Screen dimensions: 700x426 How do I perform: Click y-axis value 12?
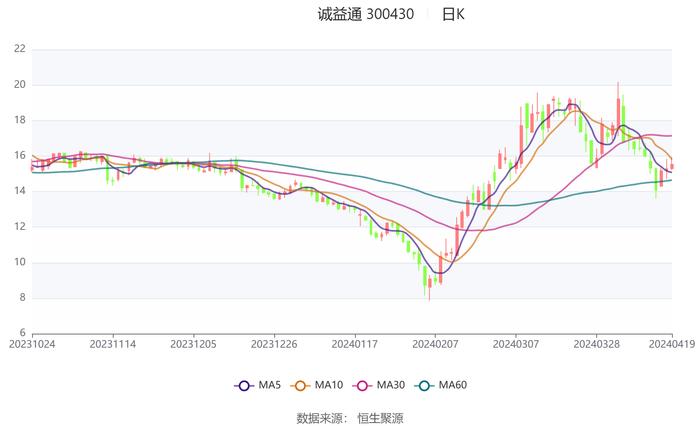click(x=20, y=226)
